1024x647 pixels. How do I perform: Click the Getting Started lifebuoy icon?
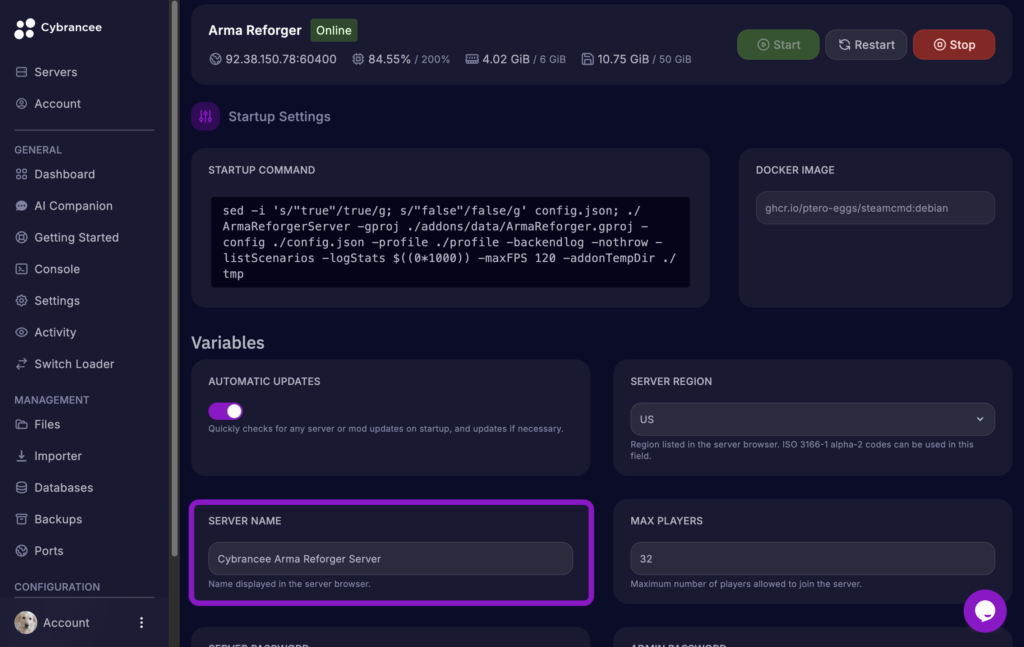(22, 237)
